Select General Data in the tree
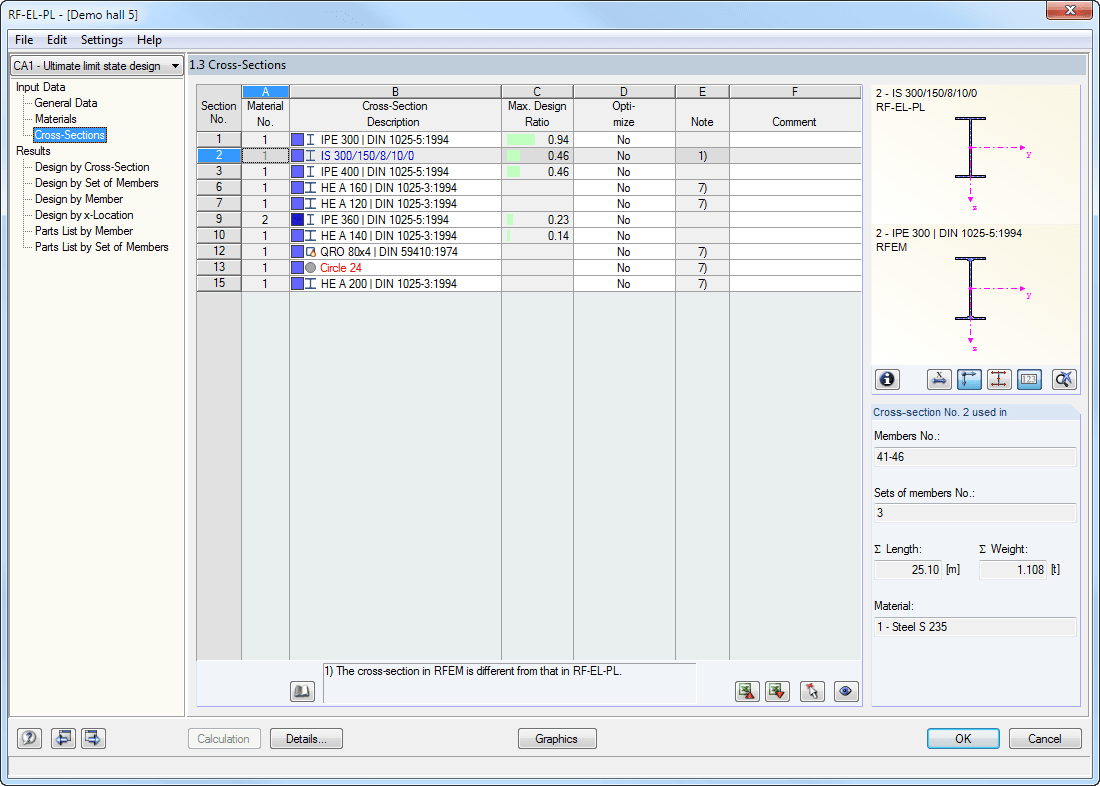Screen dimensions: 1100x786 66,103
